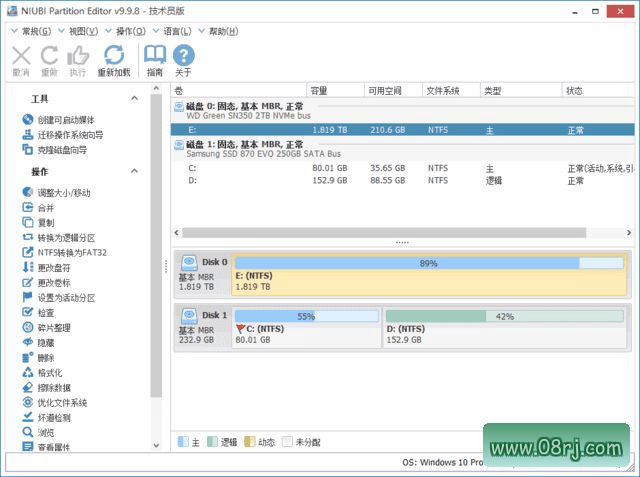
Task: Select 擦除数据 (Wipe data) operation
Action: pos(46,387)
